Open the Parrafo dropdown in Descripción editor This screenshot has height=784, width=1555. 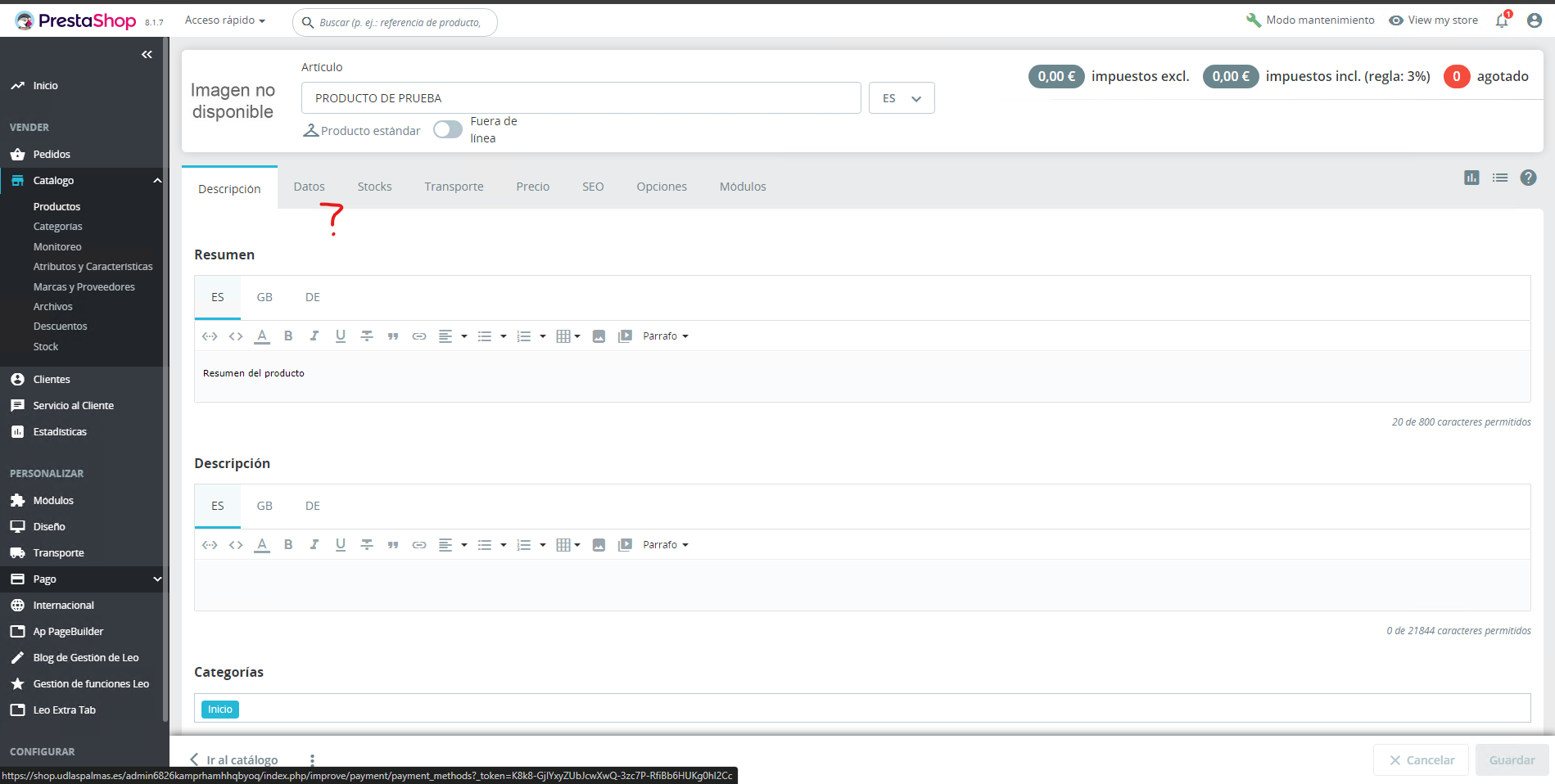(666, 544)
